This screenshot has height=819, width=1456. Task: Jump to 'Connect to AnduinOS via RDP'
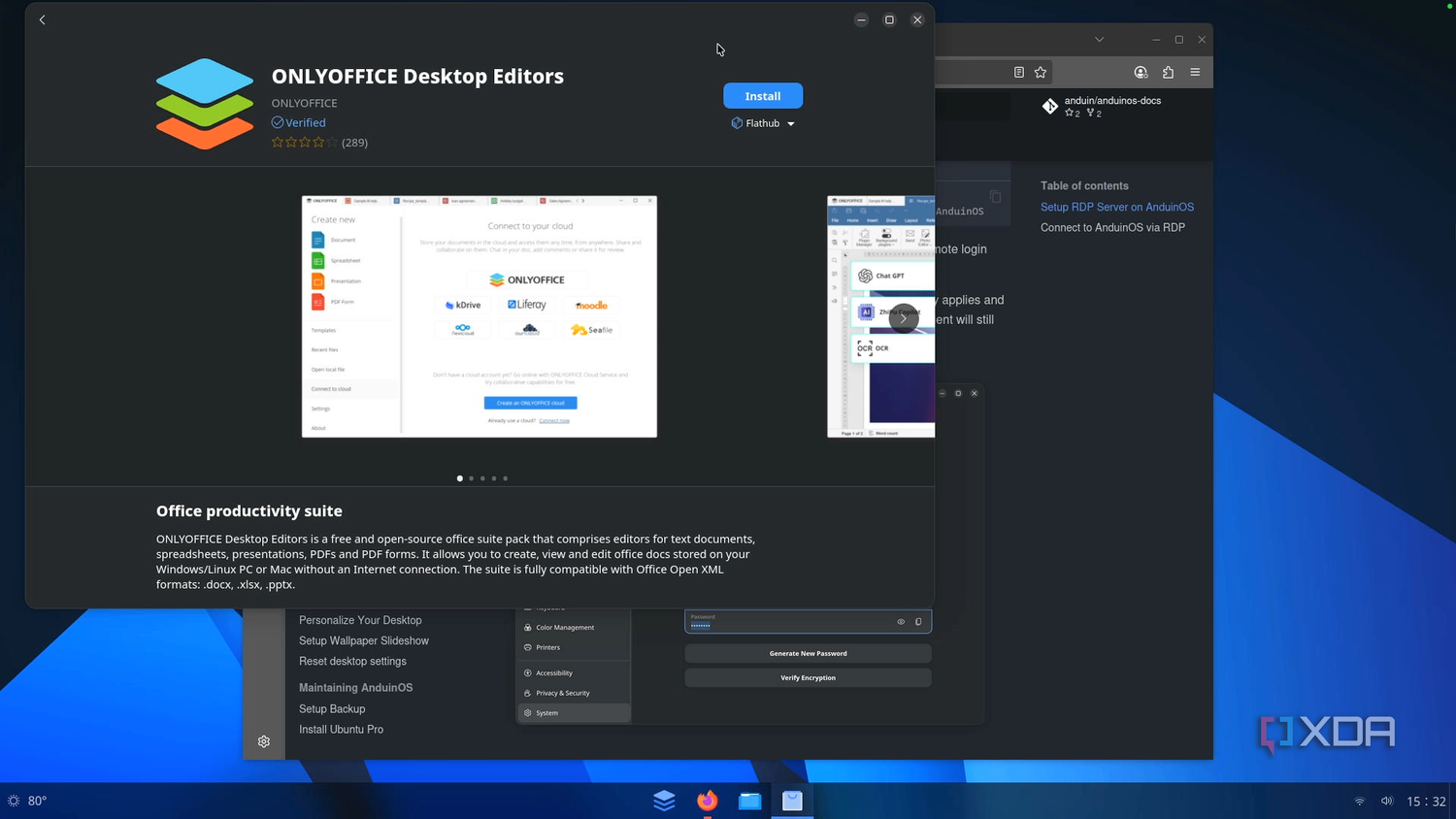pyautogui.click(x=1112, y=227)
